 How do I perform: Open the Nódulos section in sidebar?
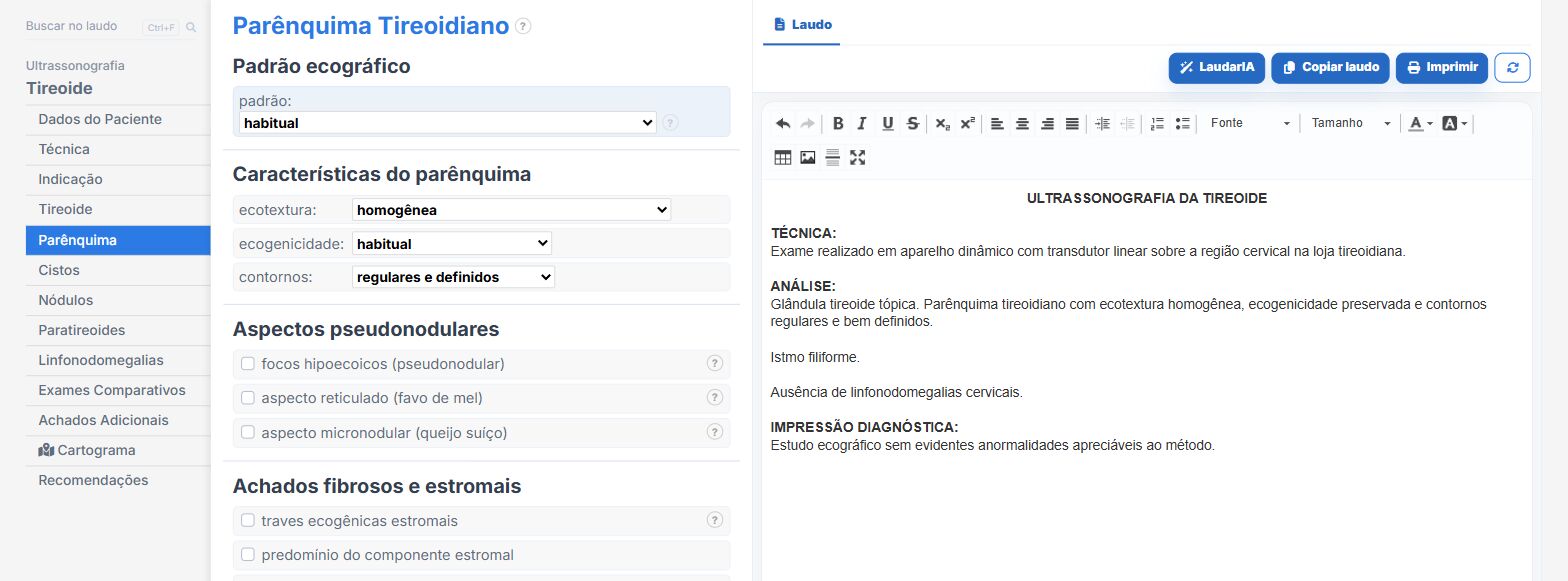(x=118, y=300)
